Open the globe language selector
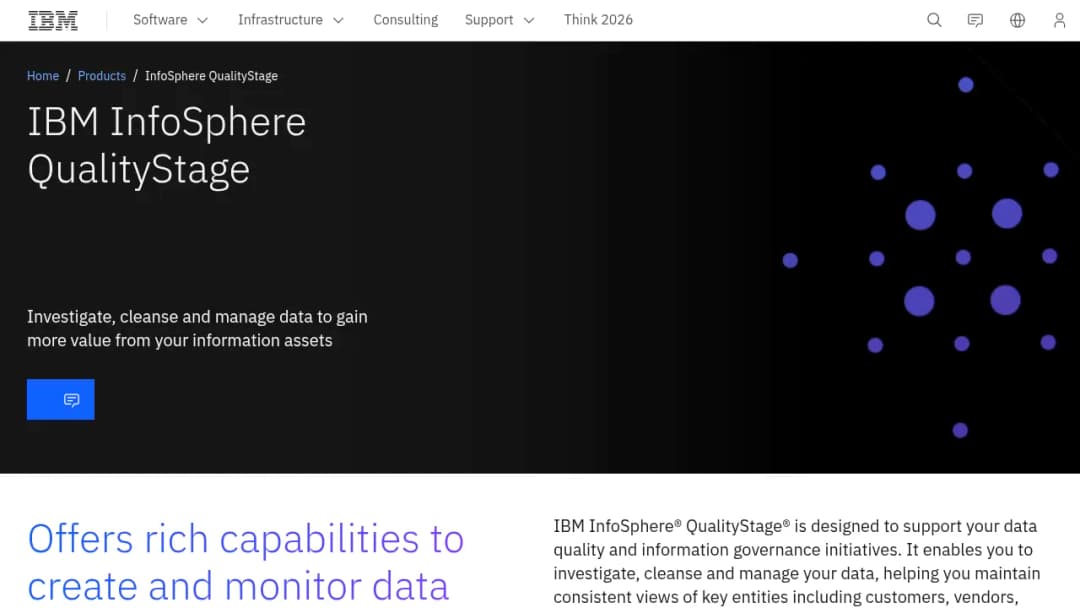 (x=1017, y=20)
